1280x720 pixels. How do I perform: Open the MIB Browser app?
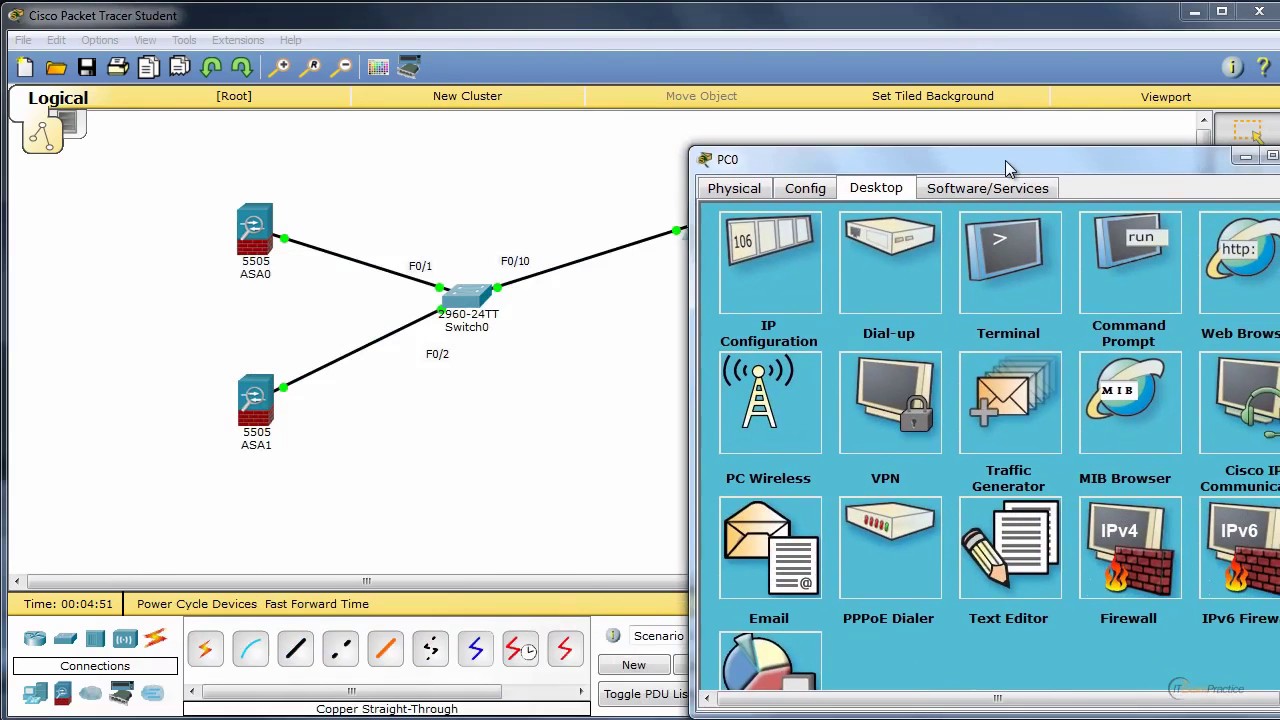click(1130, 403)
